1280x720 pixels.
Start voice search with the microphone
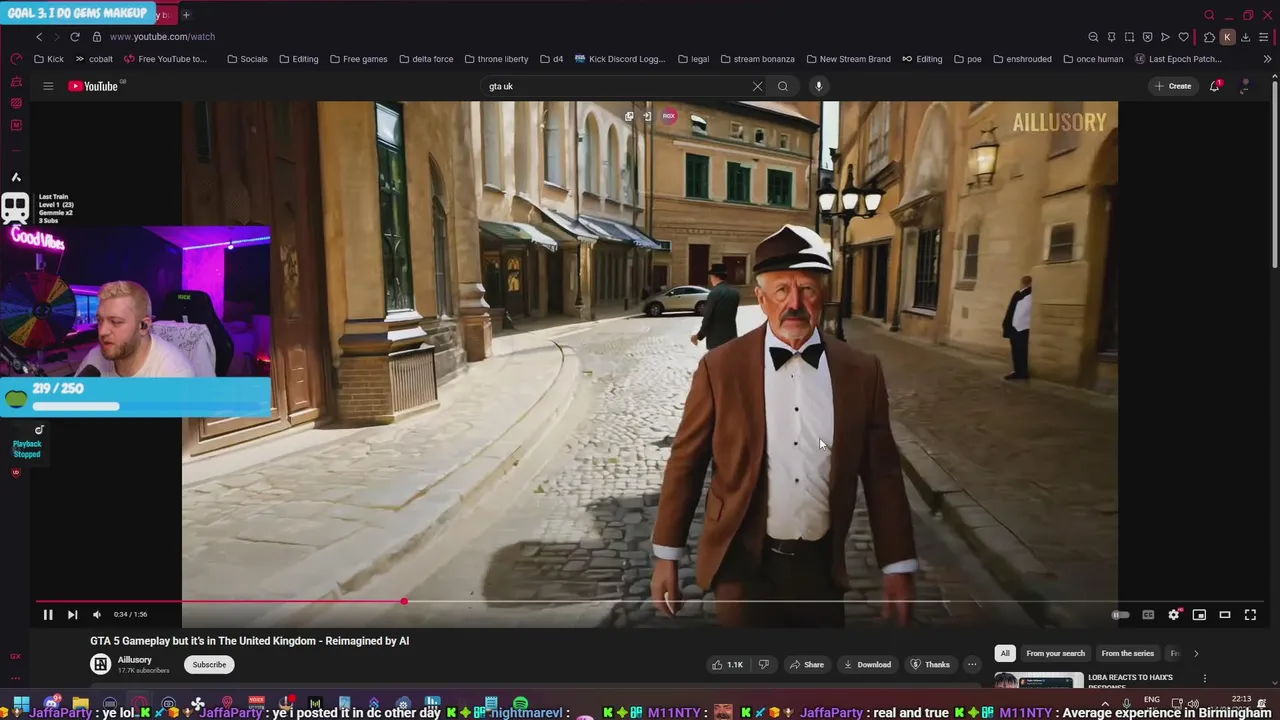coord(818,86)
